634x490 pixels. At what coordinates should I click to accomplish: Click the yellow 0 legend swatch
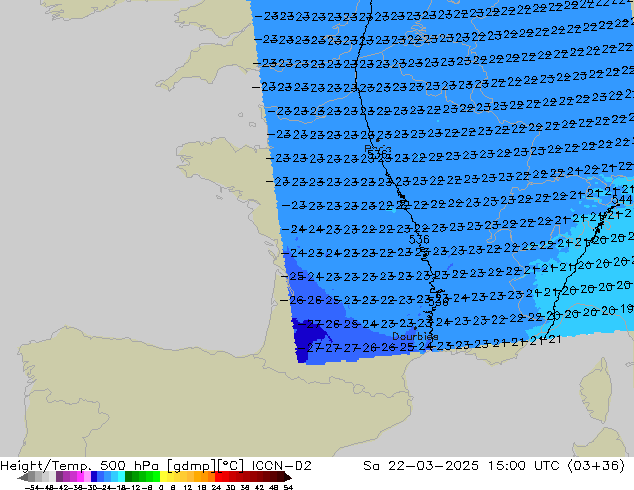[x=163, y=476]
